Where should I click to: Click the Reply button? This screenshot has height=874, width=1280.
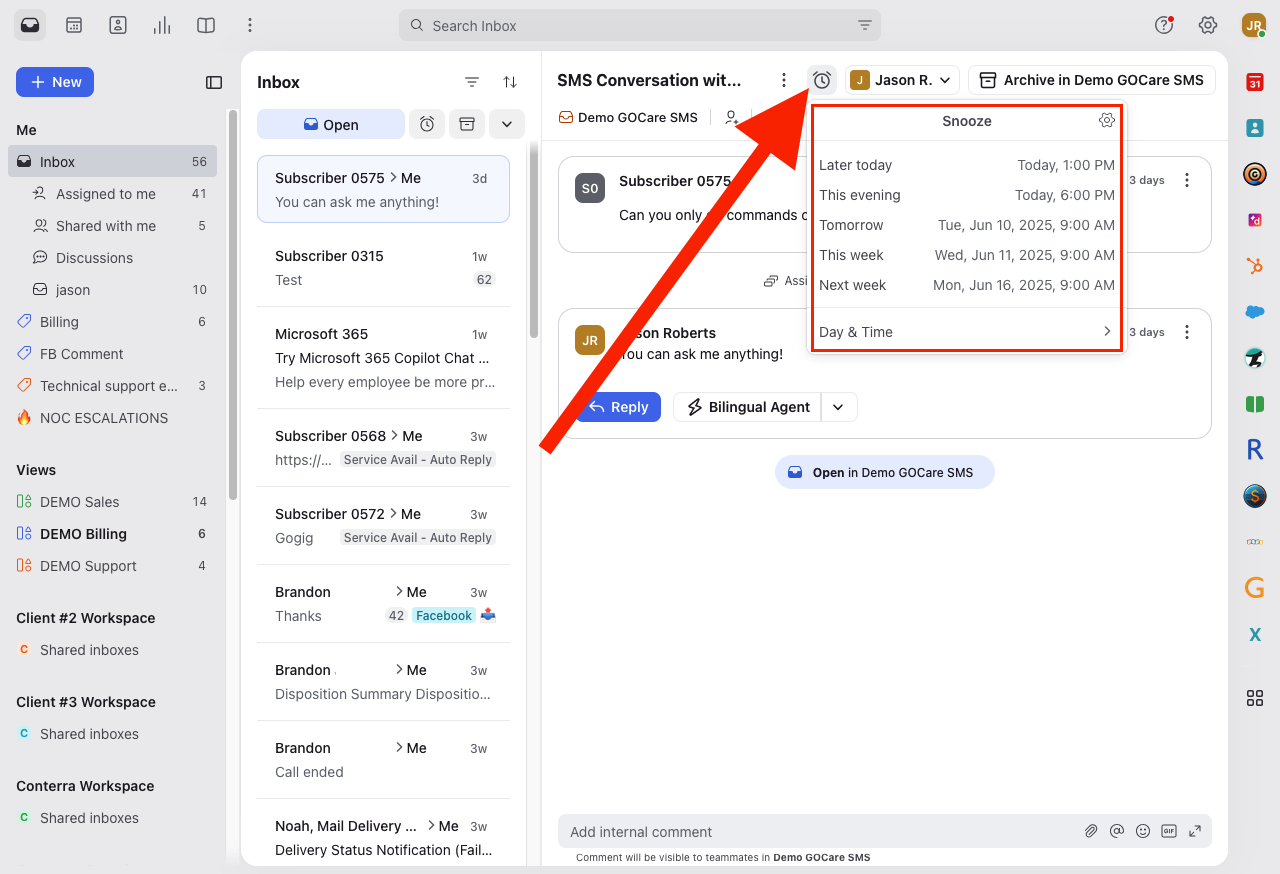[x=618, y=407]
